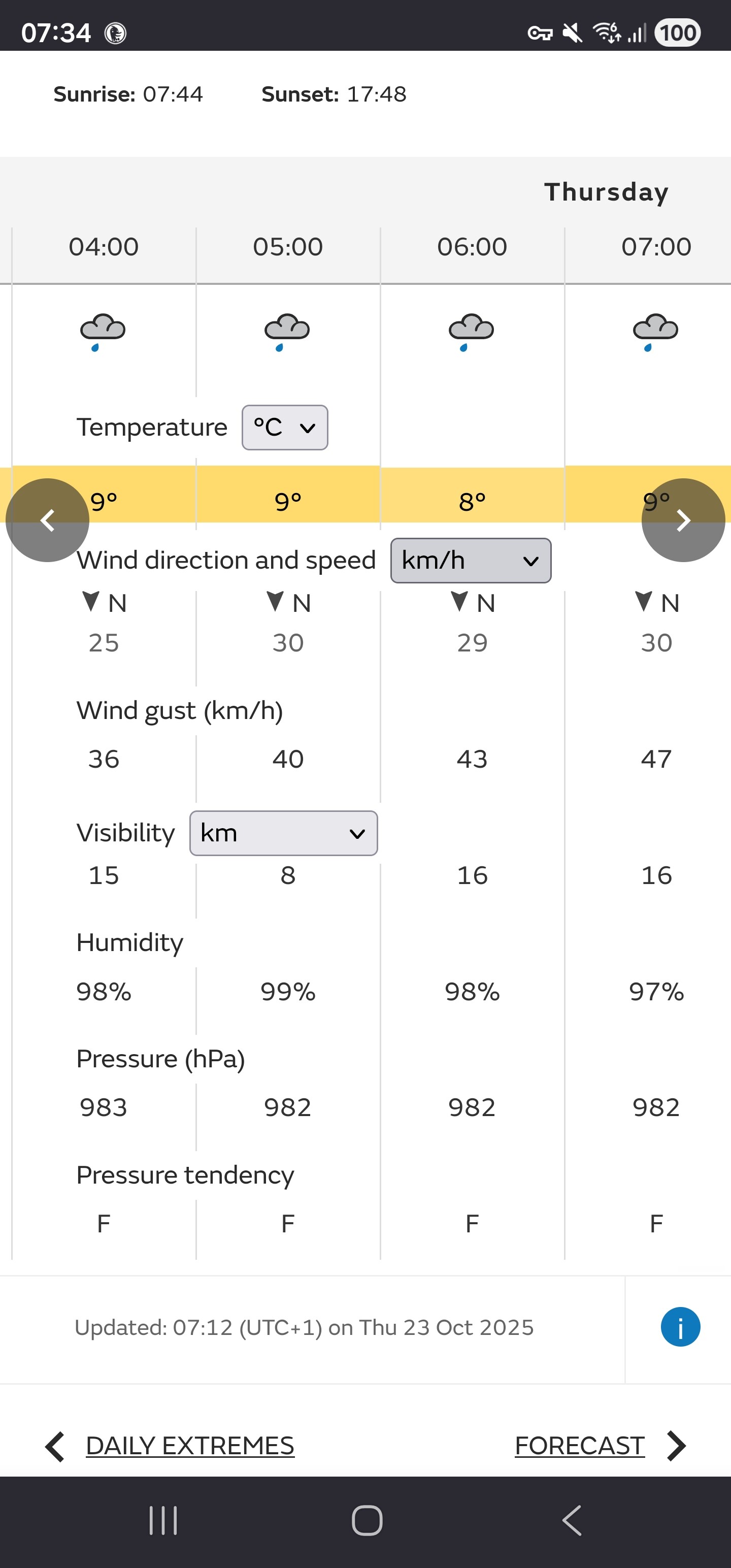Tap the 06:00 rain cloud weather icon
Image resolution: width=731 pixels, height=1568 pixels.
point(471,332)
